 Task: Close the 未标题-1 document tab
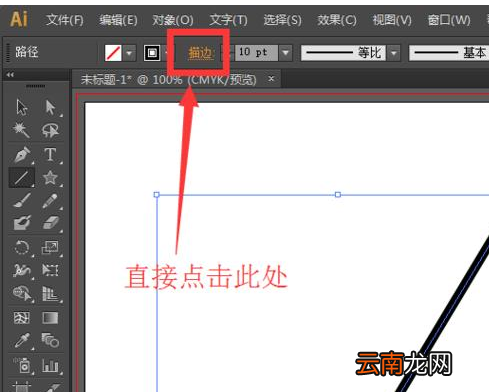[x=271, y=79]
